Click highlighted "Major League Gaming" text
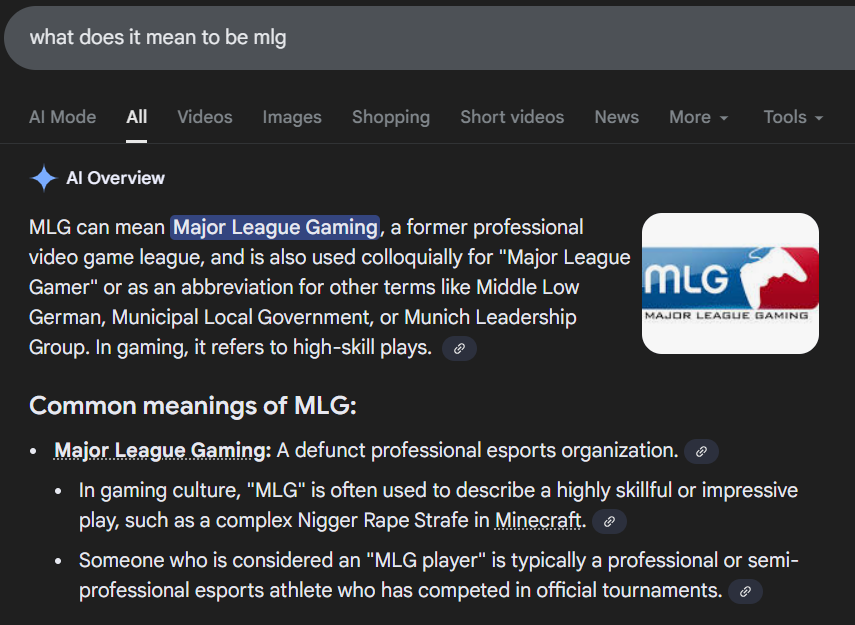The image size is (855, 625). pyautogui.click(x=275, y=228)
